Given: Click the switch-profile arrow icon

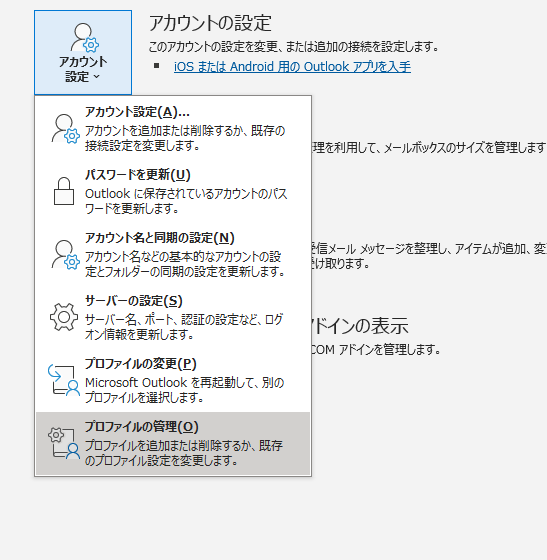Looking at the screenshot, I should [x=64, y=380].
